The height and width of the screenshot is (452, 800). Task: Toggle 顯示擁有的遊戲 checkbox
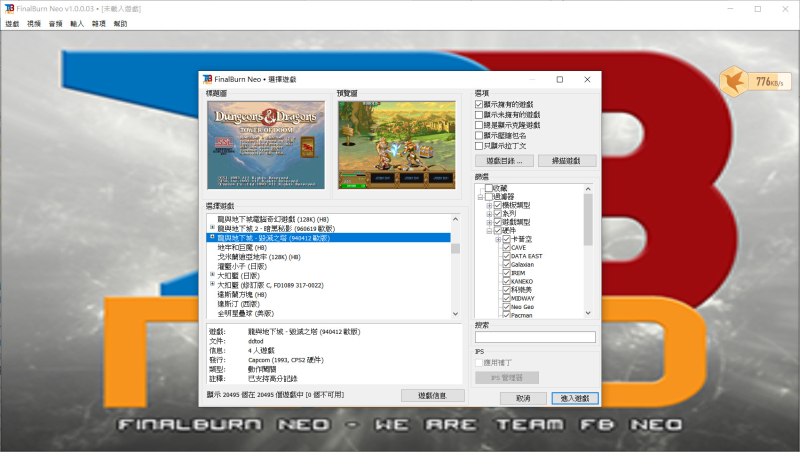point(479,104)
